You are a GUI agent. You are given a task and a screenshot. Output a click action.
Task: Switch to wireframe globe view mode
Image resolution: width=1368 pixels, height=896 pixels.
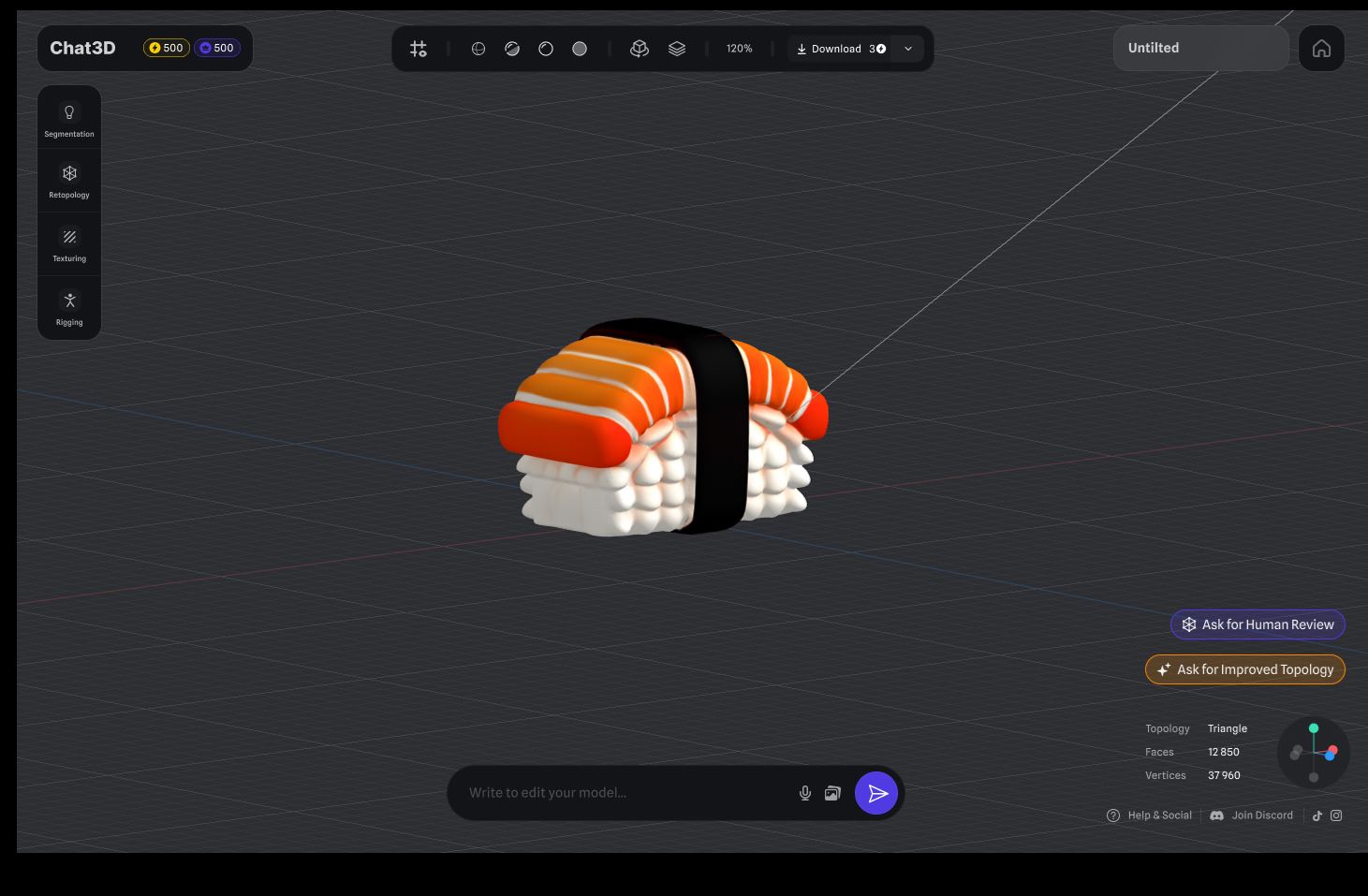[478, 49]
